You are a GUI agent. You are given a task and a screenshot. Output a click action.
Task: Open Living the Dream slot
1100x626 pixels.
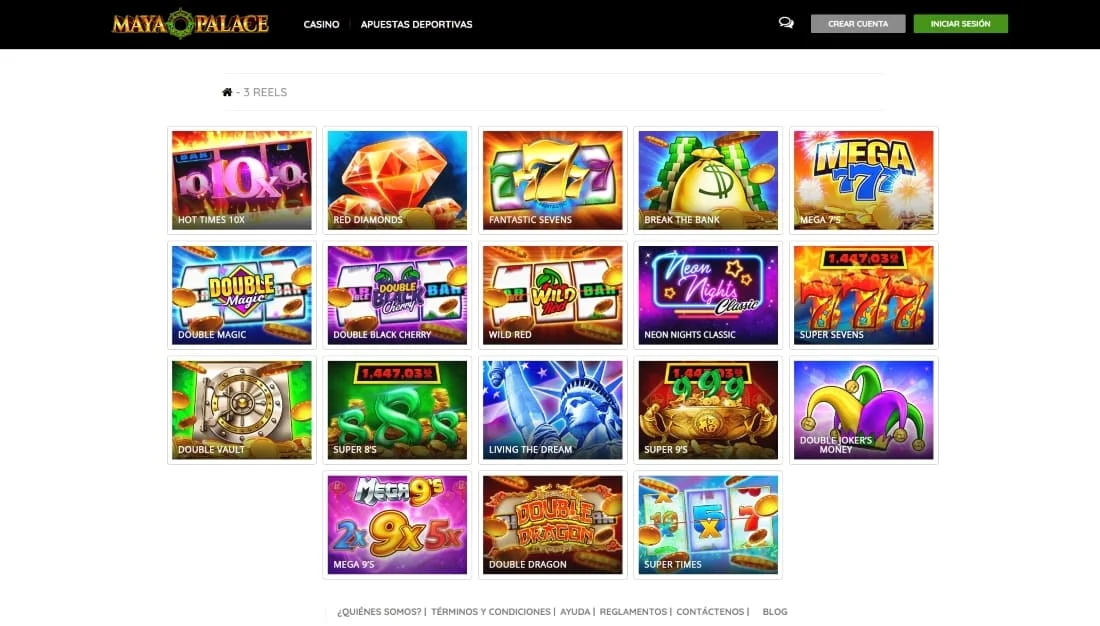tap(553, 410)
